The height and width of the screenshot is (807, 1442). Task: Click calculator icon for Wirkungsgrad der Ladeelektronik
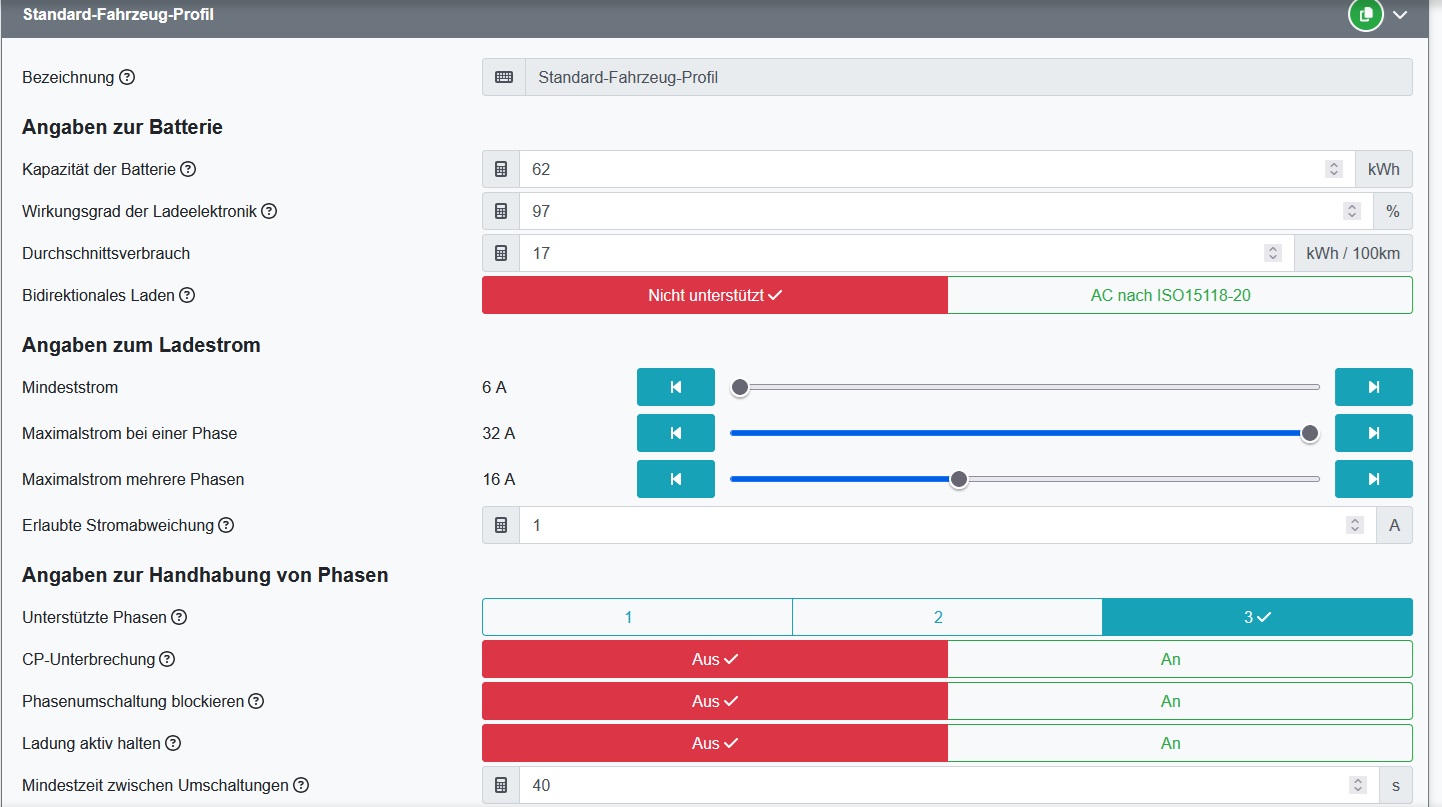[501, 211]
